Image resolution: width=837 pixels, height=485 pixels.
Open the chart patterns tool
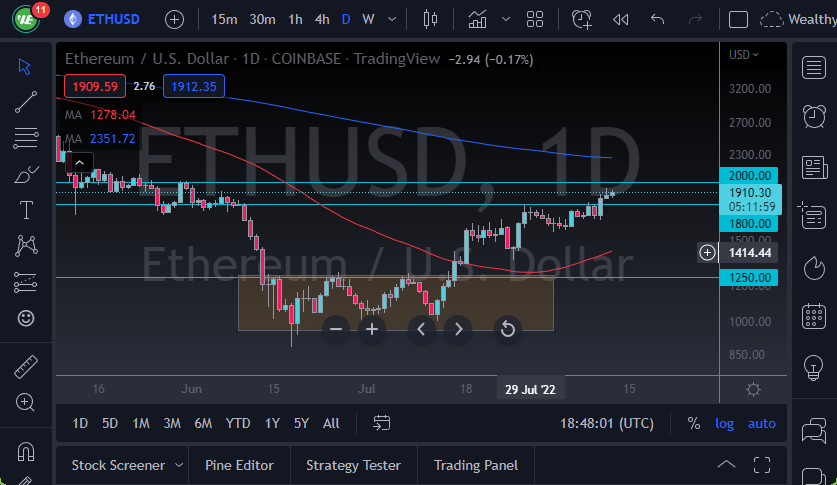pos(26,246)
